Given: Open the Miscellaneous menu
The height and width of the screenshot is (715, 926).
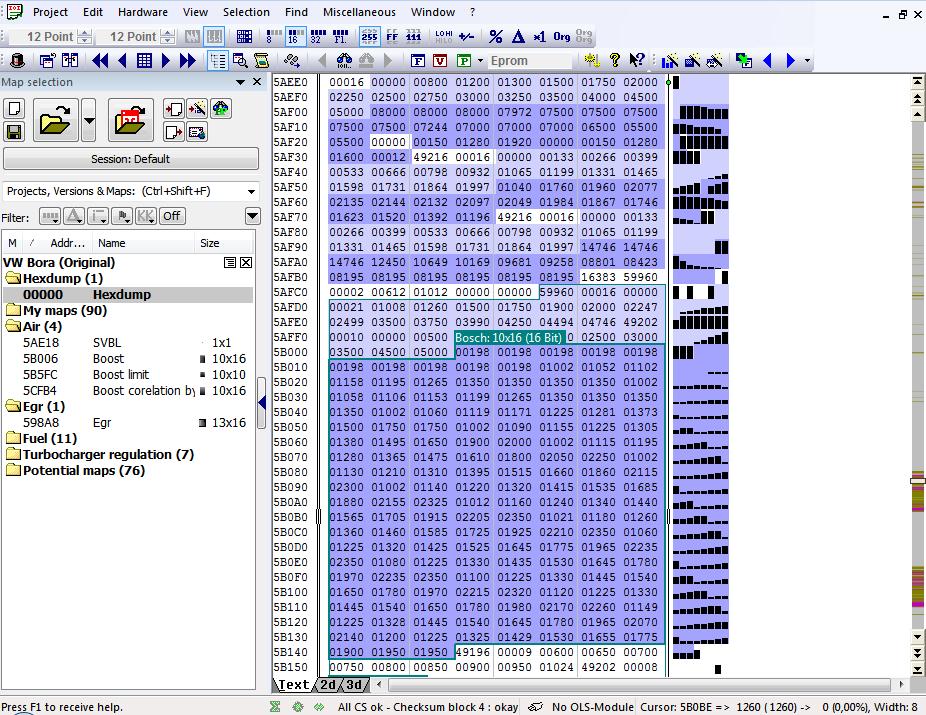Looking at the screenshot, I should [x=359, y=12].
